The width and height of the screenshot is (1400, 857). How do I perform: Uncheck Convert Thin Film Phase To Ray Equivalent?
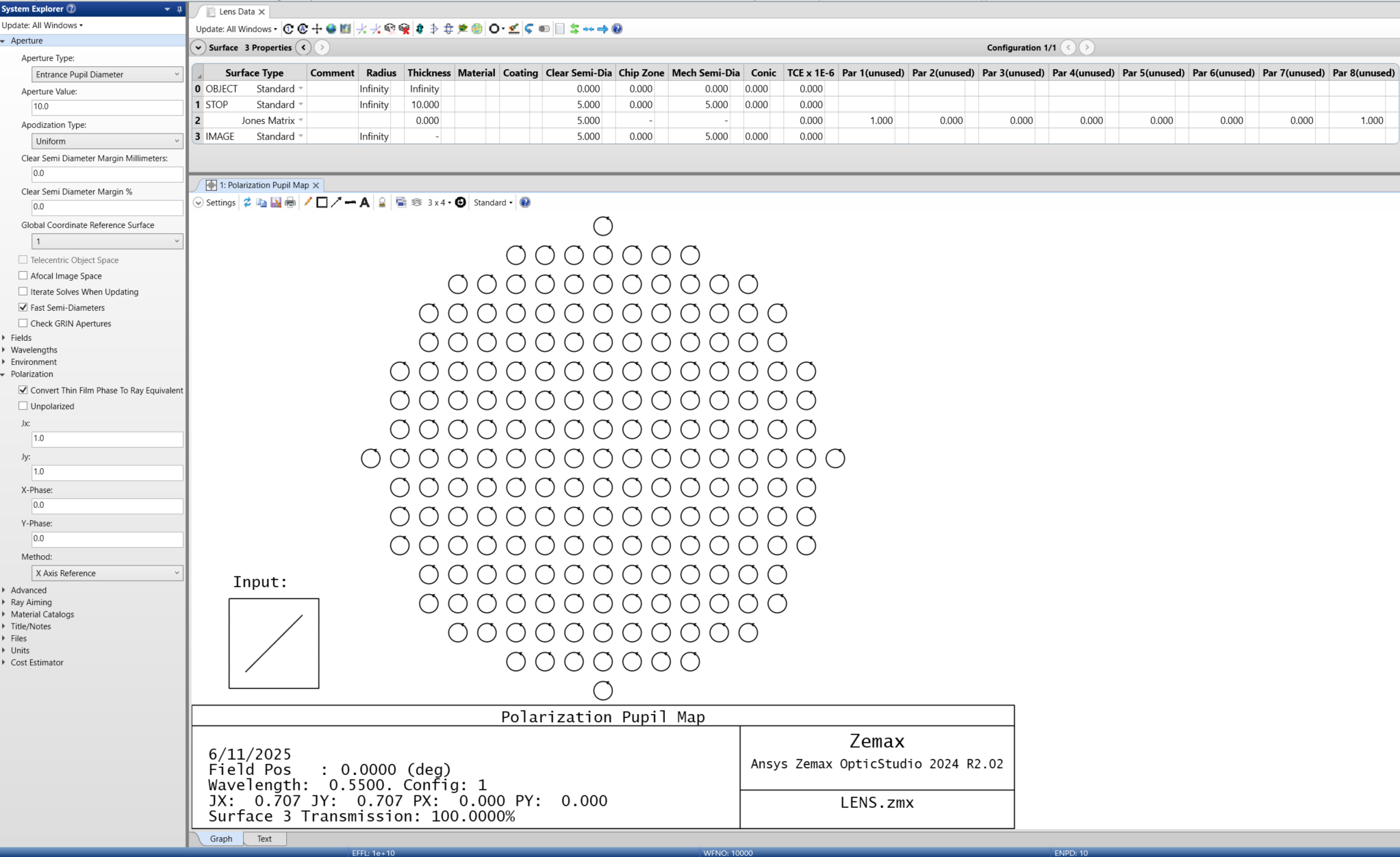coord(23,390)
